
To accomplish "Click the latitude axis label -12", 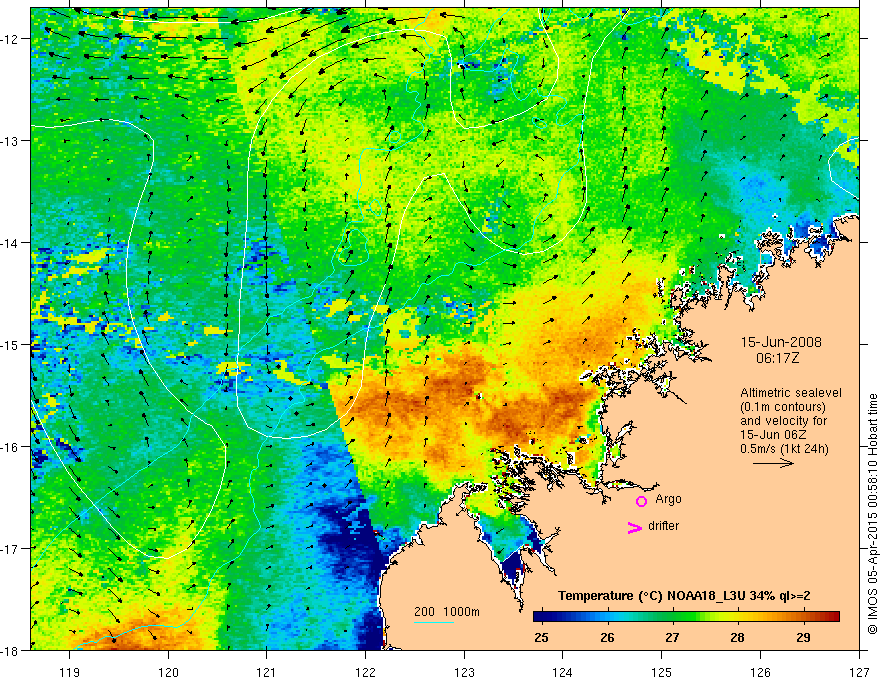I will coord(10,39).
